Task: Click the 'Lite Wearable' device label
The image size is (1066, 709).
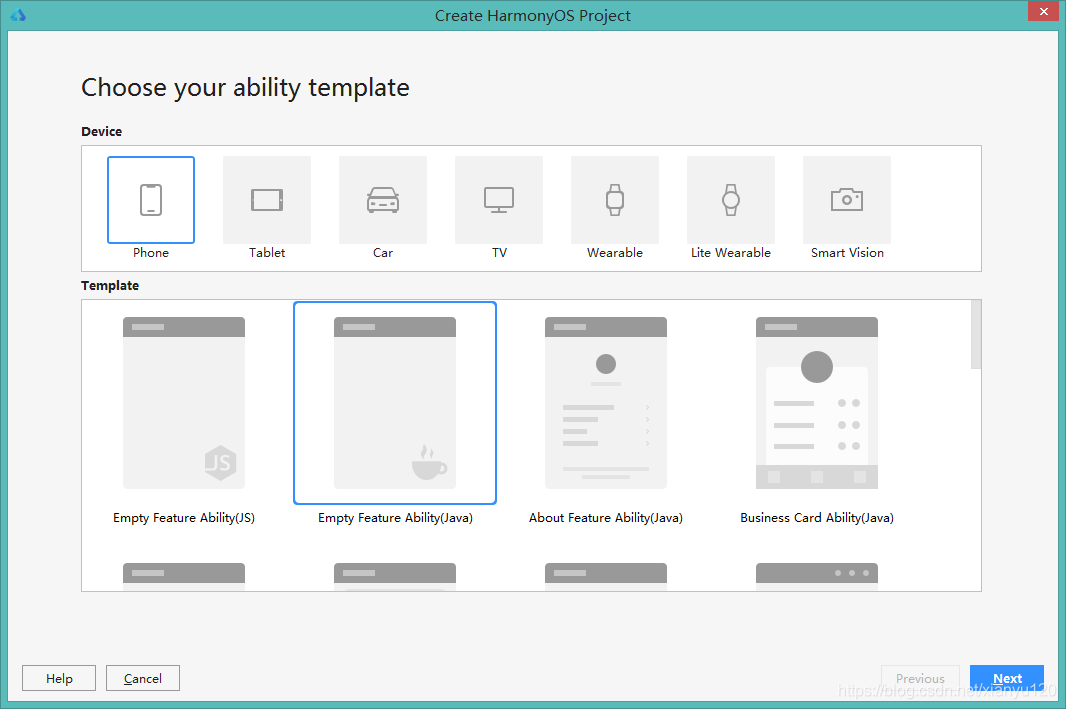Action: coord(731,253)
